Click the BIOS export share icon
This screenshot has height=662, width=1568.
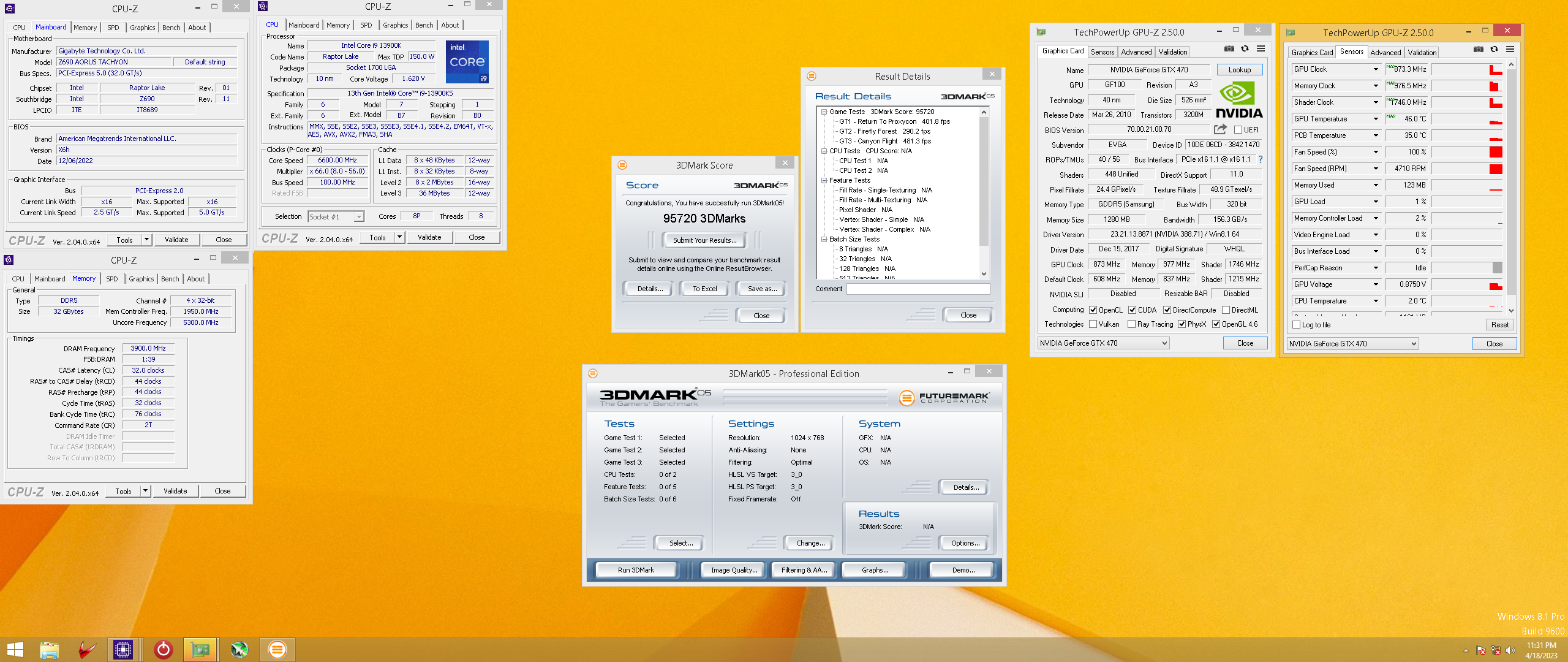click(1220, 129)
